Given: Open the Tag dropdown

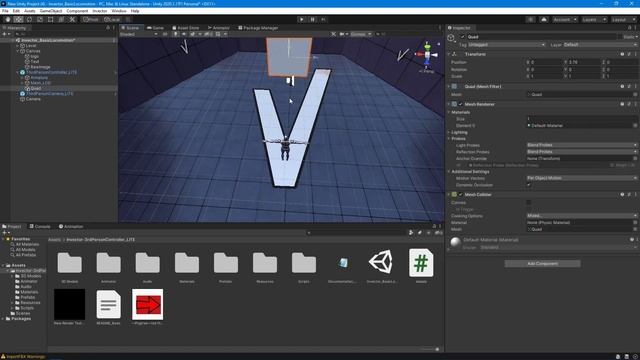Looking at the screenshot, I should tap(507, 44).
